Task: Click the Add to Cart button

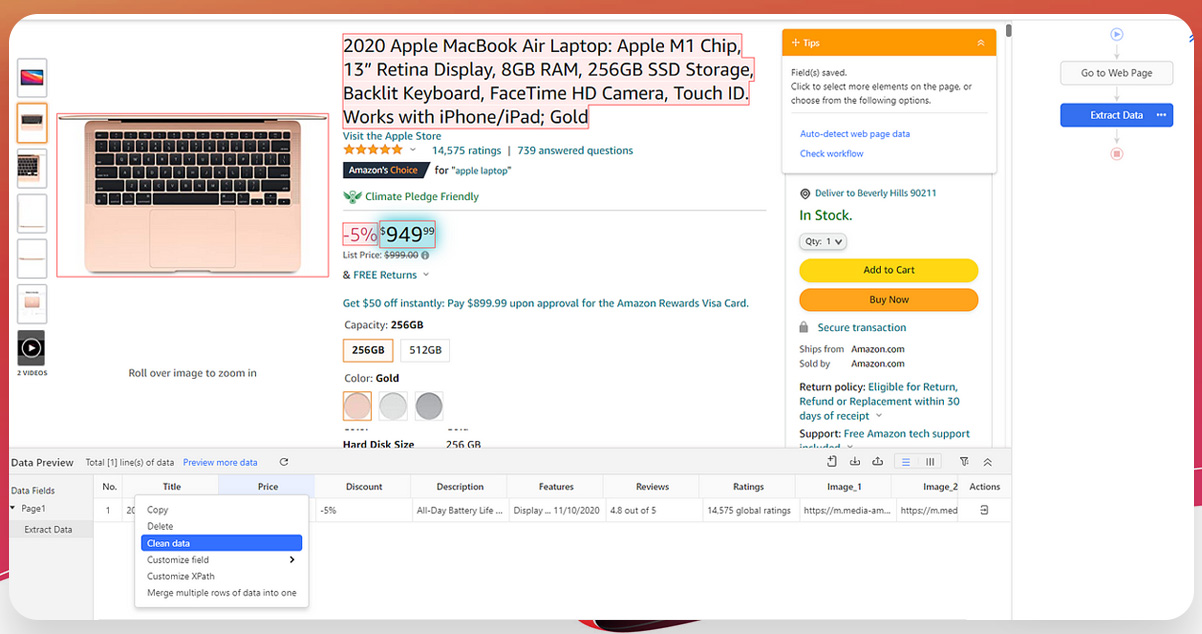Action: (888, 270)
